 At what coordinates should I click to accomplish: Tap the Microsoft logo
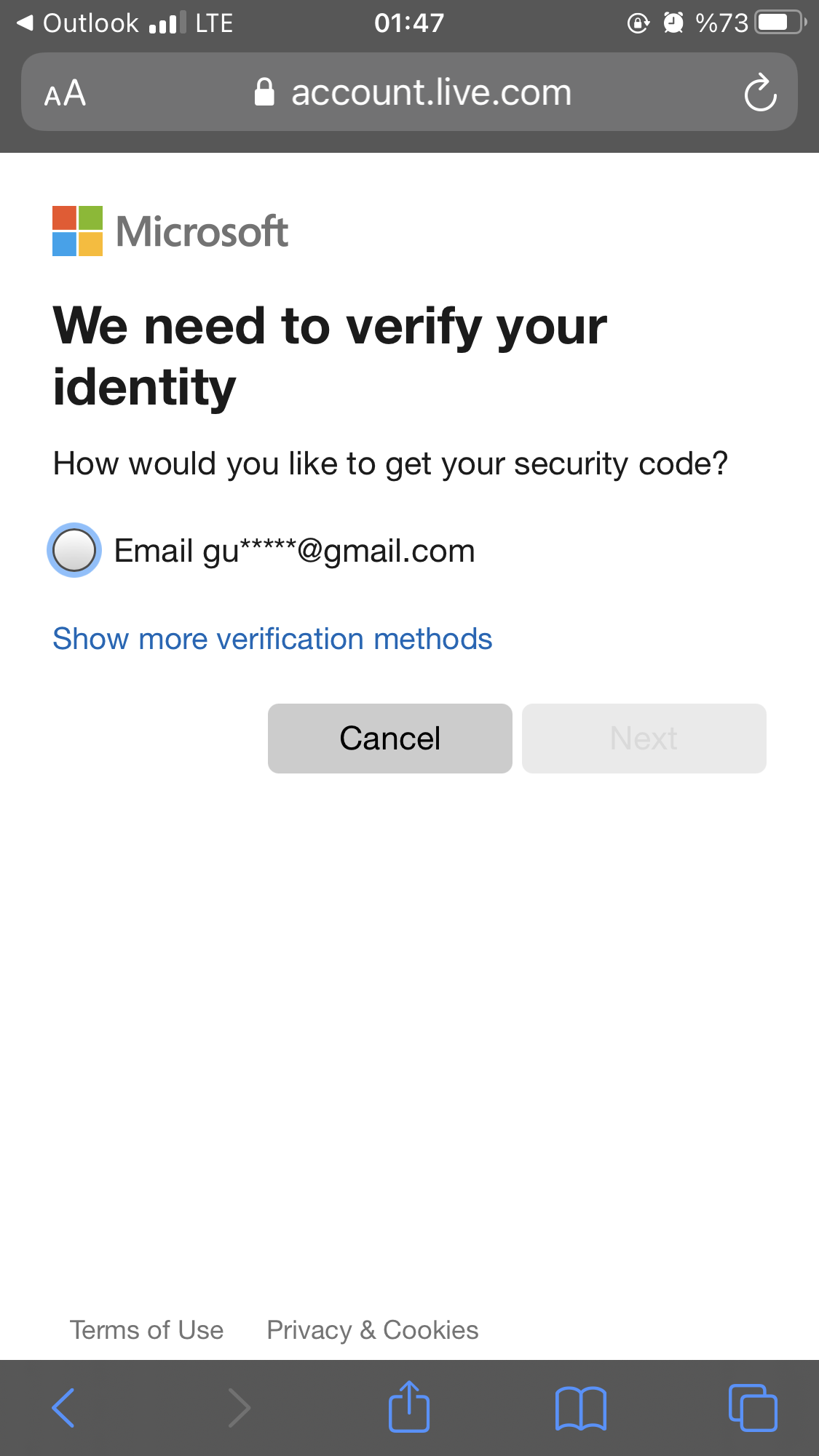pos(170,231)
